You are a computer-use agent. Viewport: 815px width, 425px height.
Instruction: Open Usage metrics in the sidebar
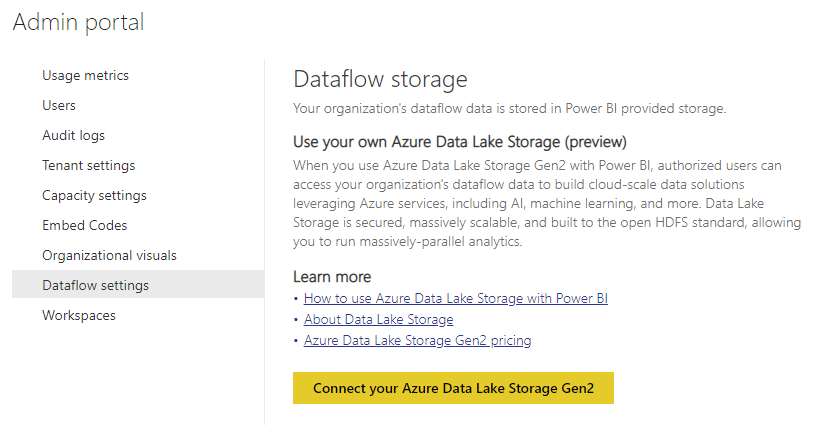85,76
